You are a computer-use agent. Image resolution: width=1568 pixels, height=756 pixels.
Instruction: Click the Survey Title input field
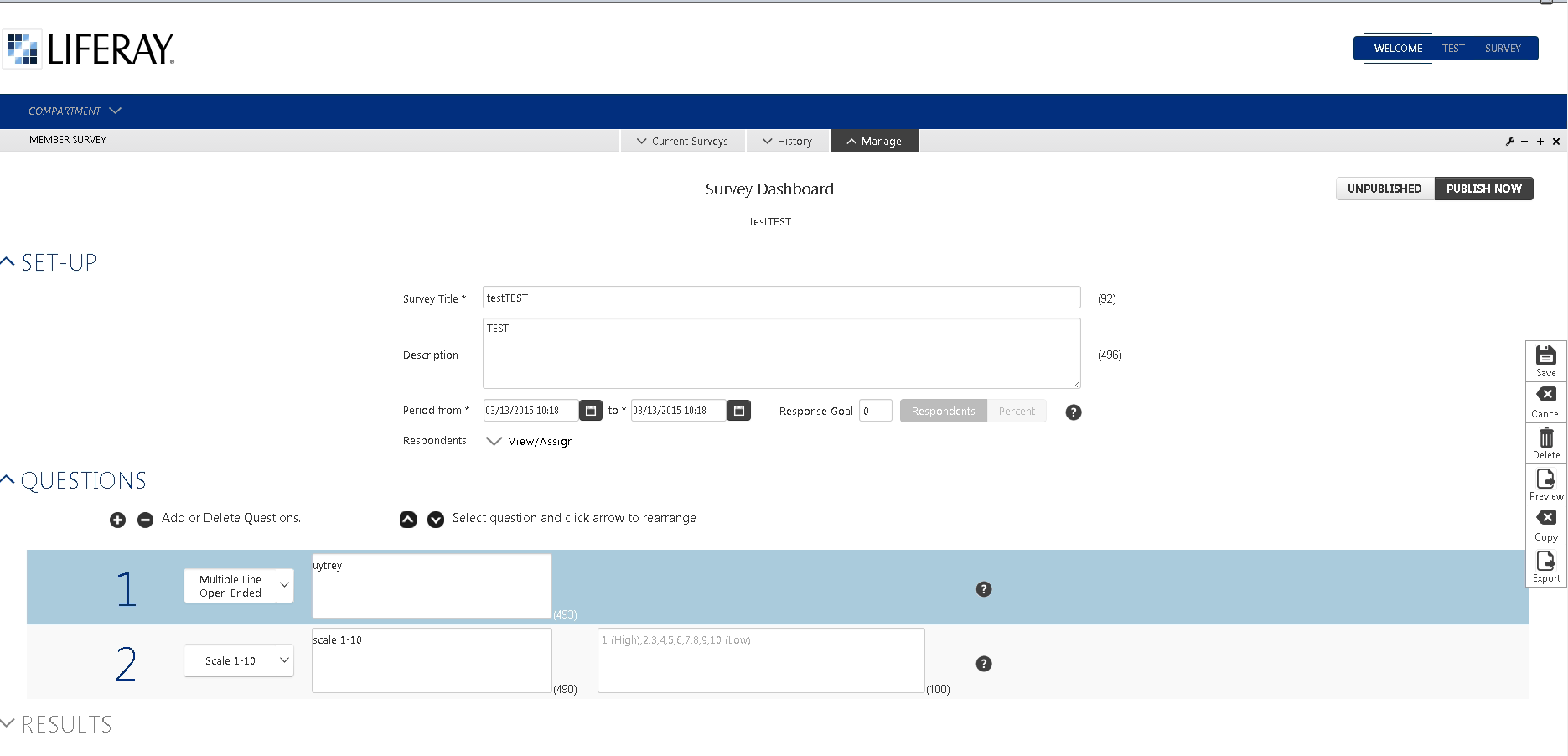click(782, 298)
